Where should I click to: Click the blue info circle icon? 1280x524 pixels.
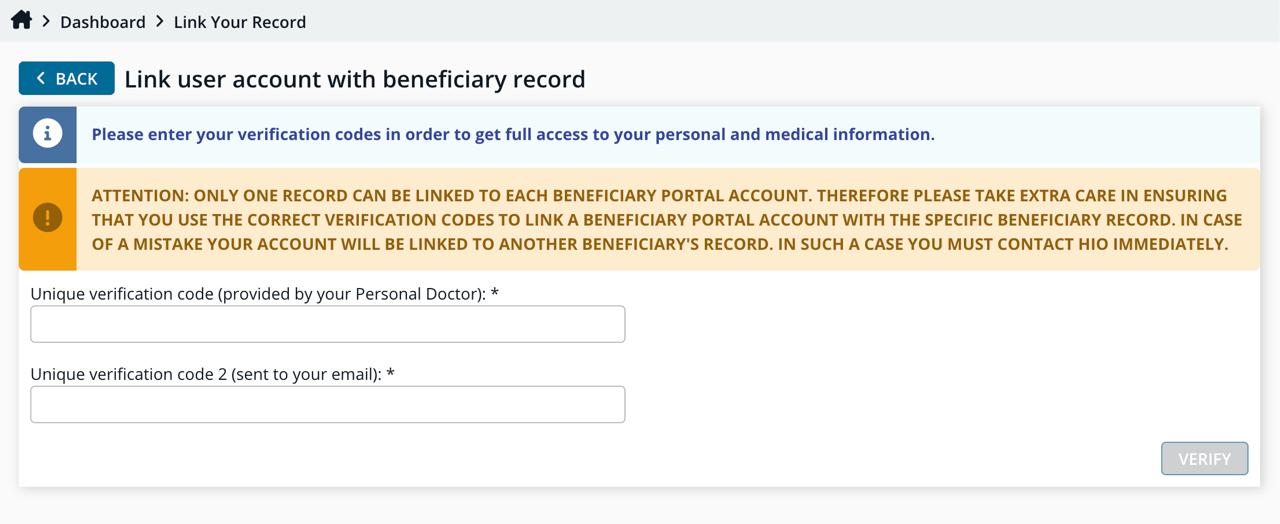[x=47, y=134]
